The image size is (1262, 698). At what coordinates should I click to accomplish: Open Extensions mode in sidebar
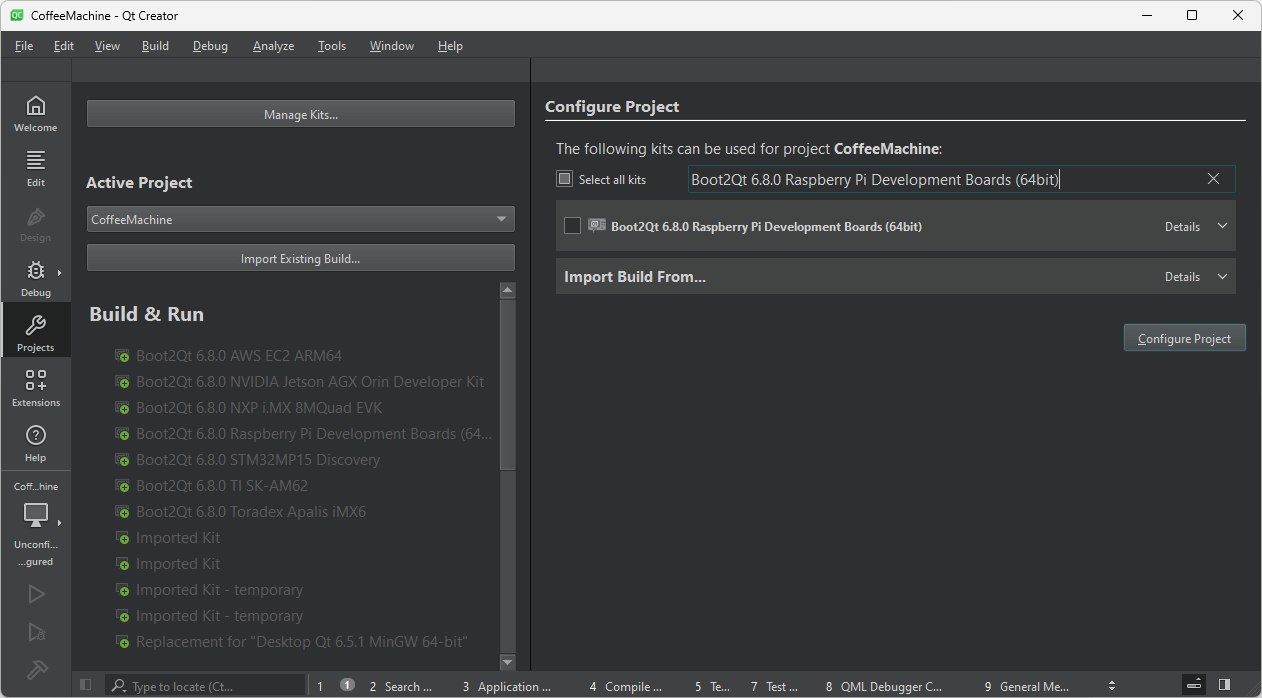coord(35,388)
